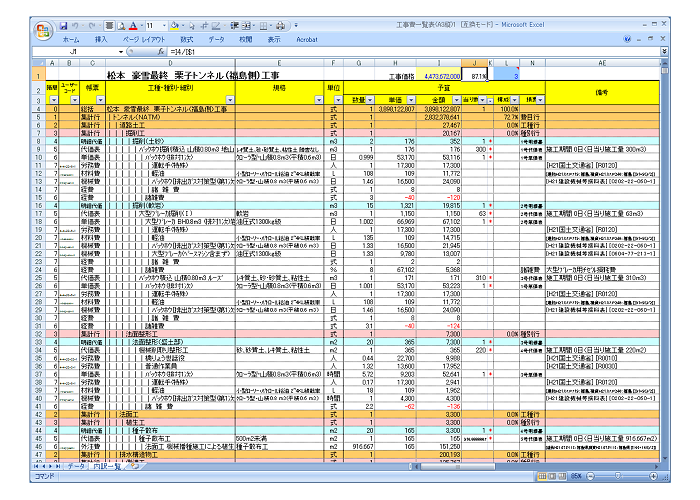Click the zoom in plus button
This screenshot has width=700, height=500.
[653, 476]
